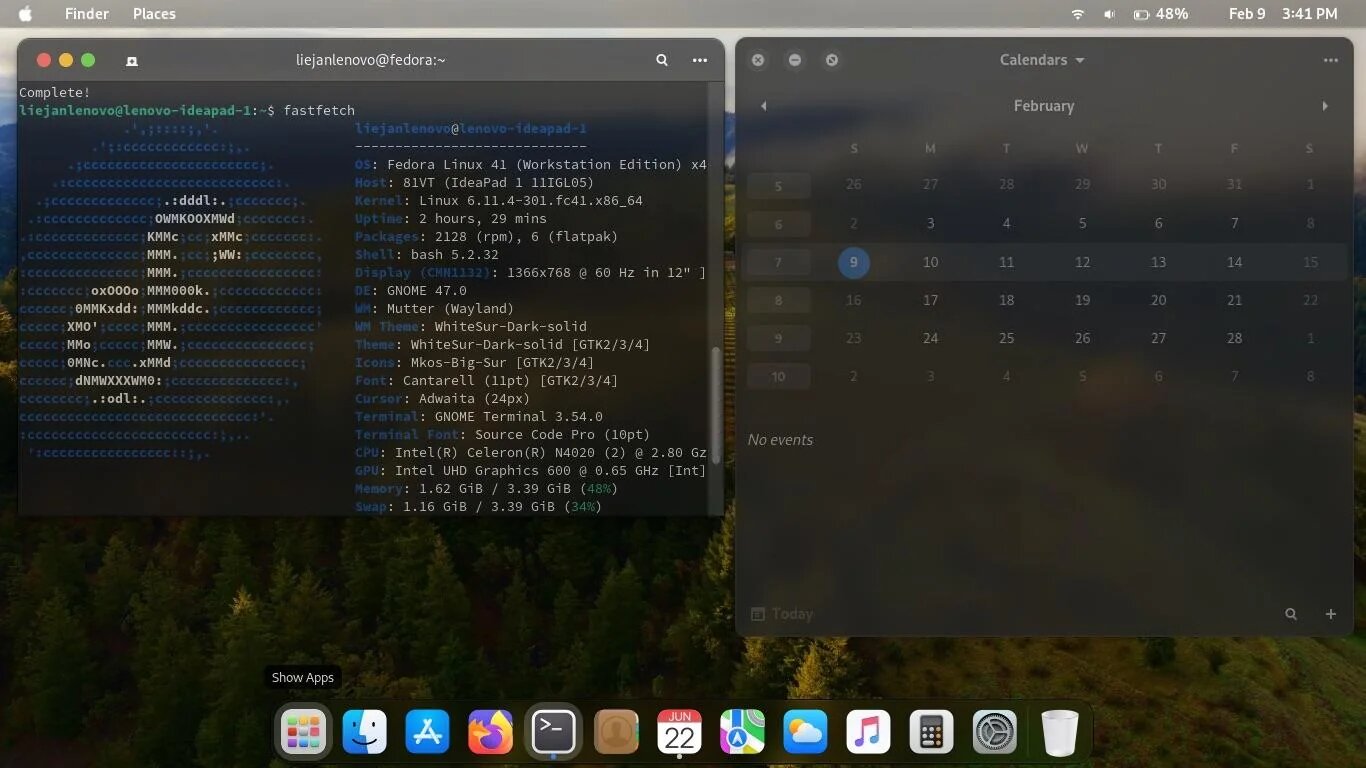Click 'Linux 6.11.4-301.fc41.x86_64' kernel text

(531, 200)
